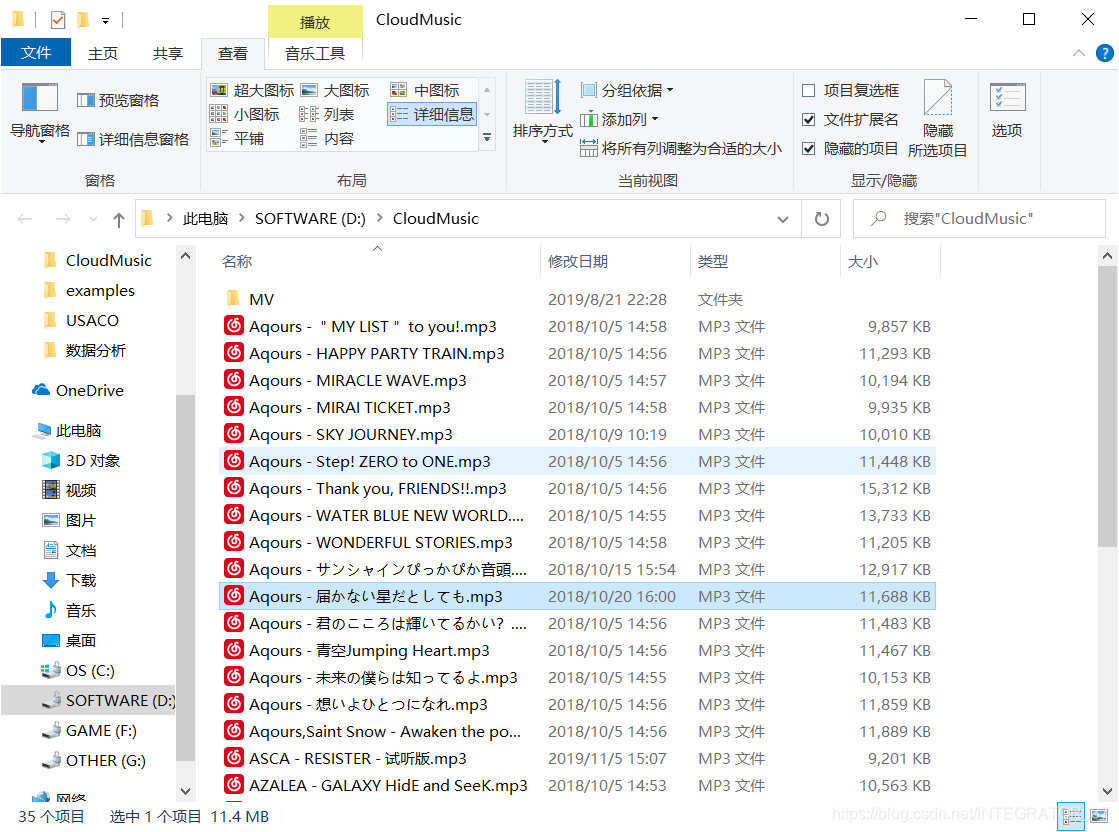Image resolution: width=1119 pixels, height=832 pixels.
Task: Open Group by (分组依据) dropdown
Action: coord(627,91)
